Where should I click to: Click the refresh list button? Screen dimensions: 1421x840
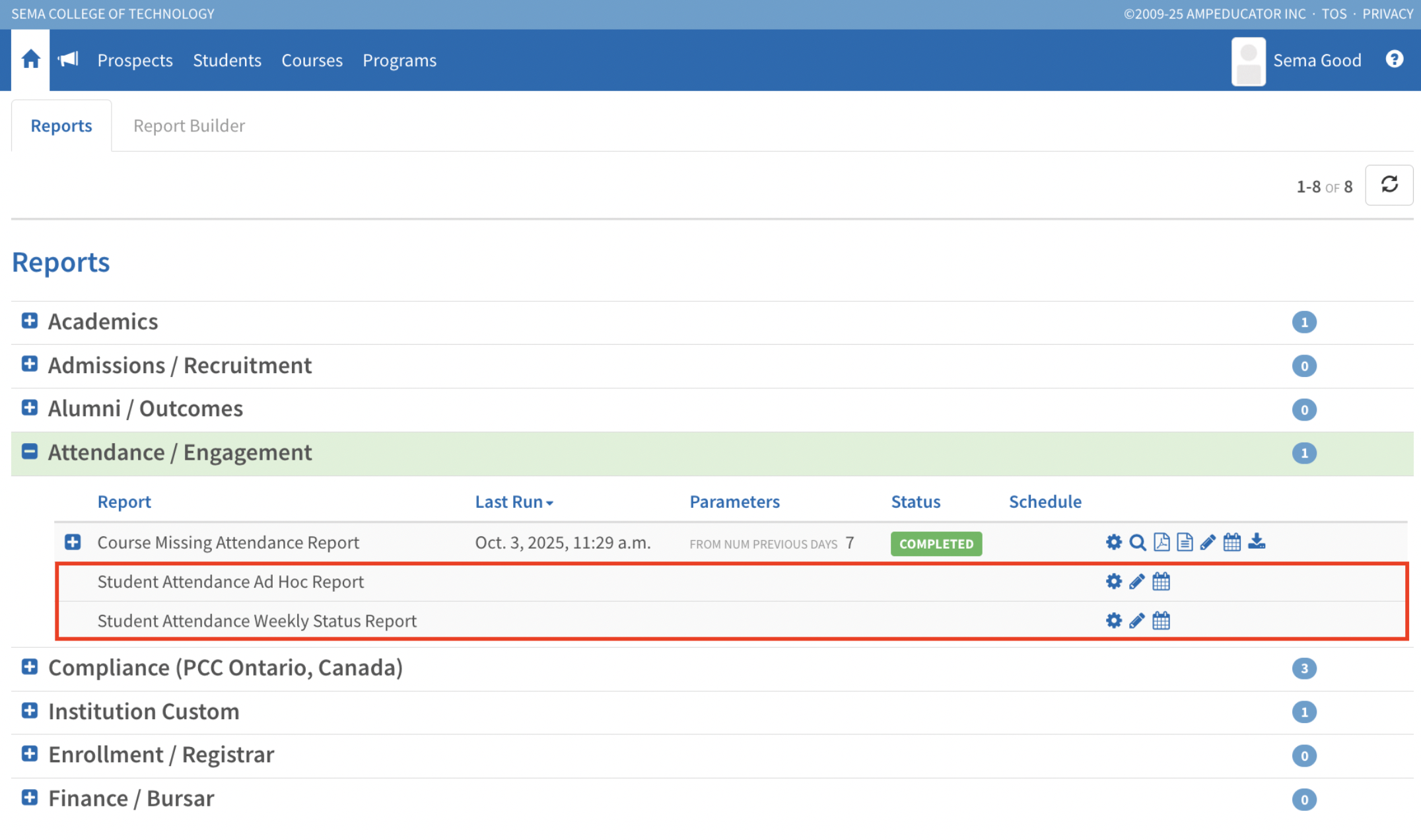pos(1389,185)
